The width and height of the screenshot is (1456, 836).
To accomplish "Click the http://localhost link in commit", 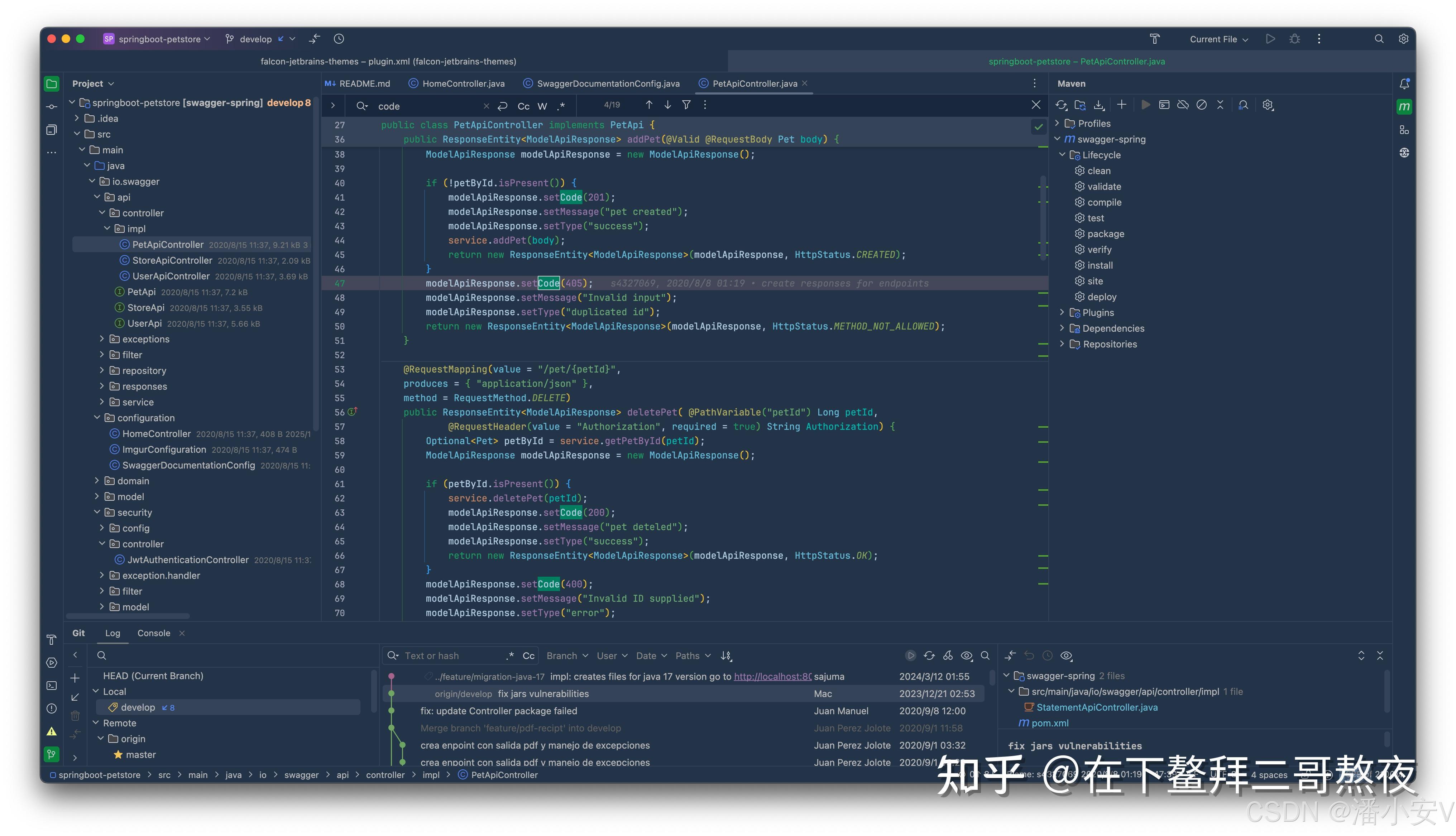I will pos(772,676).
